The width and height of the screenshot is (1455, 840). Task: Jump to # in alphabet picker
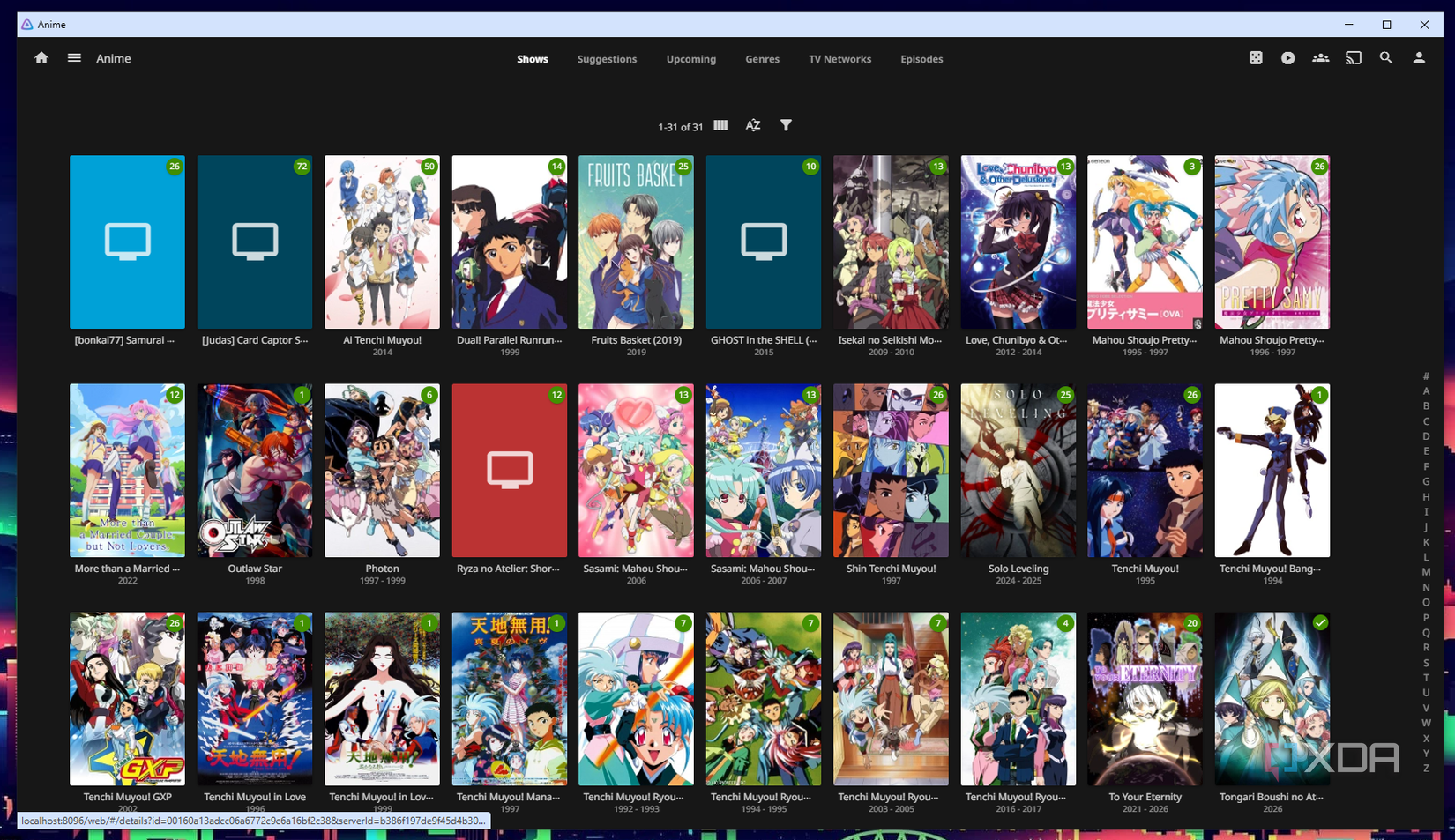click(x=1426, y=376)
